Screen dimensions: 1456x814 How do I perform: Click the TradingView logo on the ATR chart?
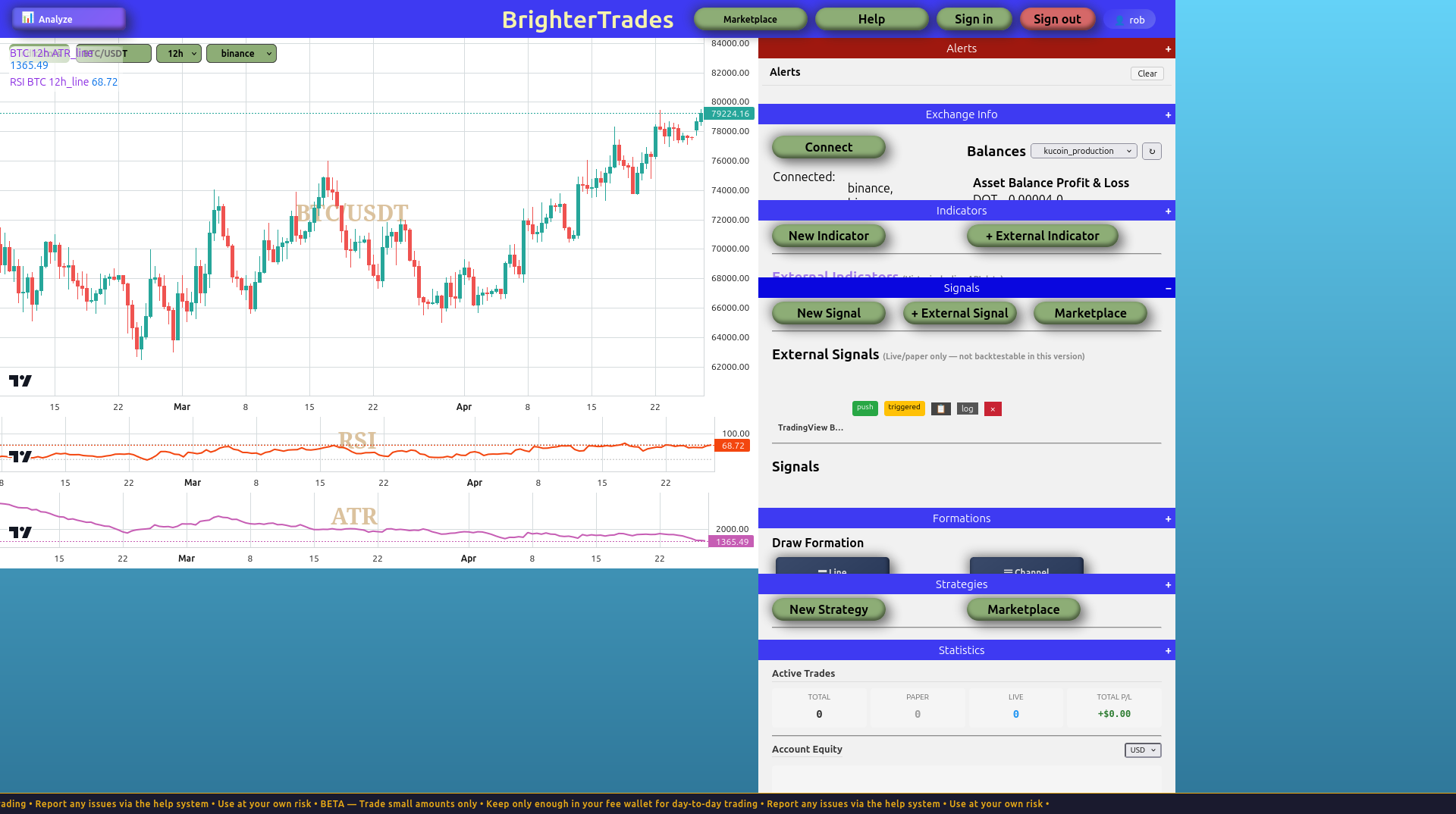(20, 532)
